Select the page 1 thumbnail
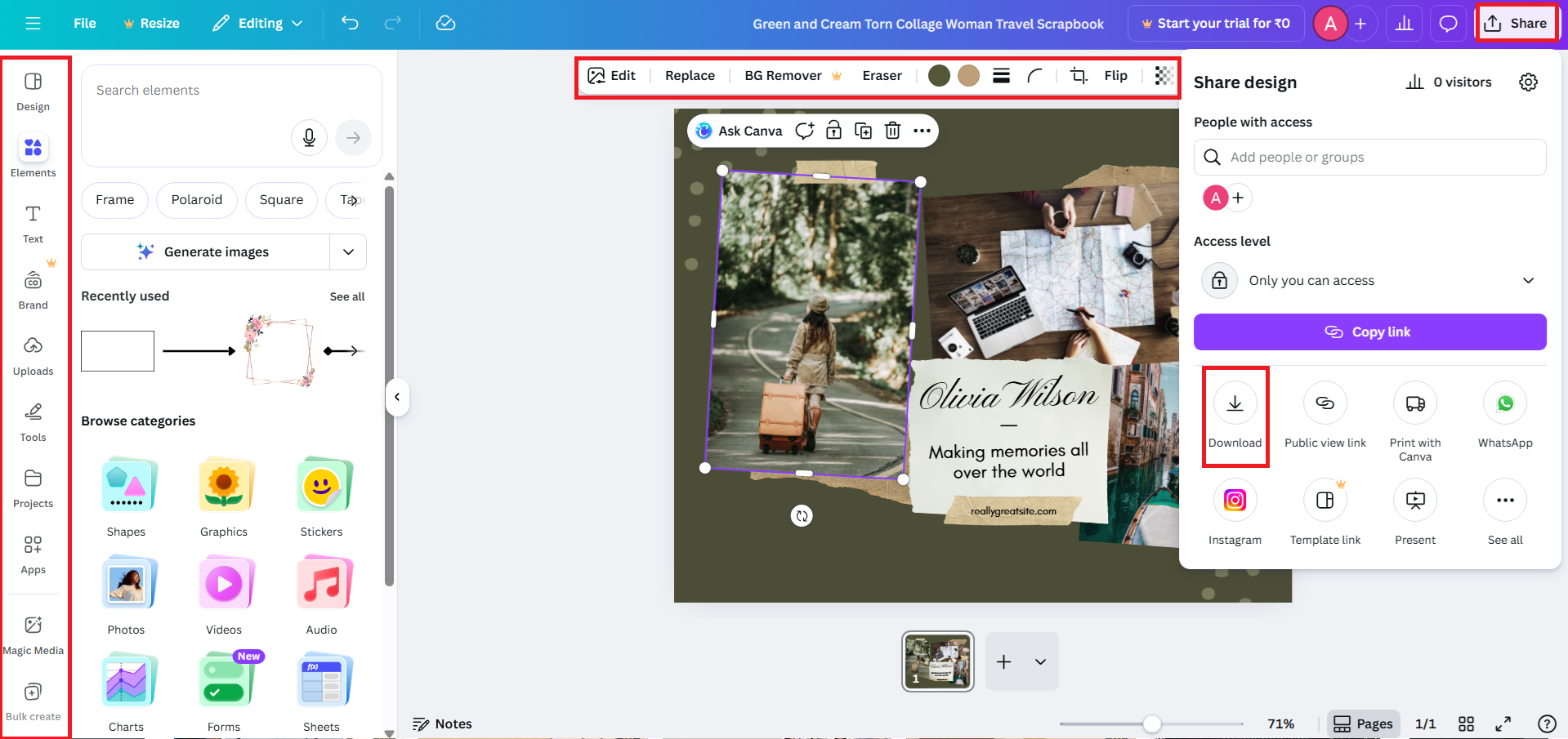This screenshot has height=739, width=1568. point(937,661)
